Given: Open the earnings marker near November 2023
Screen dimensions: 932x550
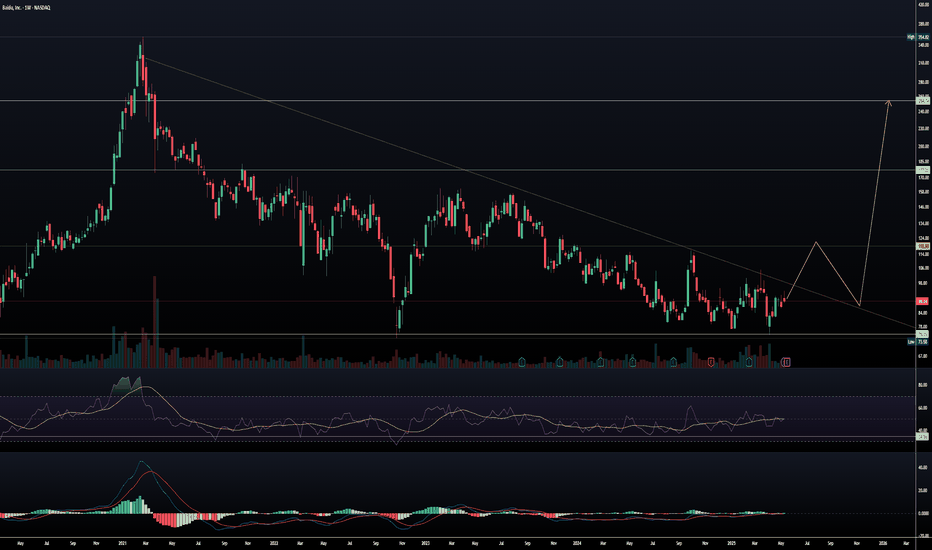Looking at the screenshot, I should point(560,362).
